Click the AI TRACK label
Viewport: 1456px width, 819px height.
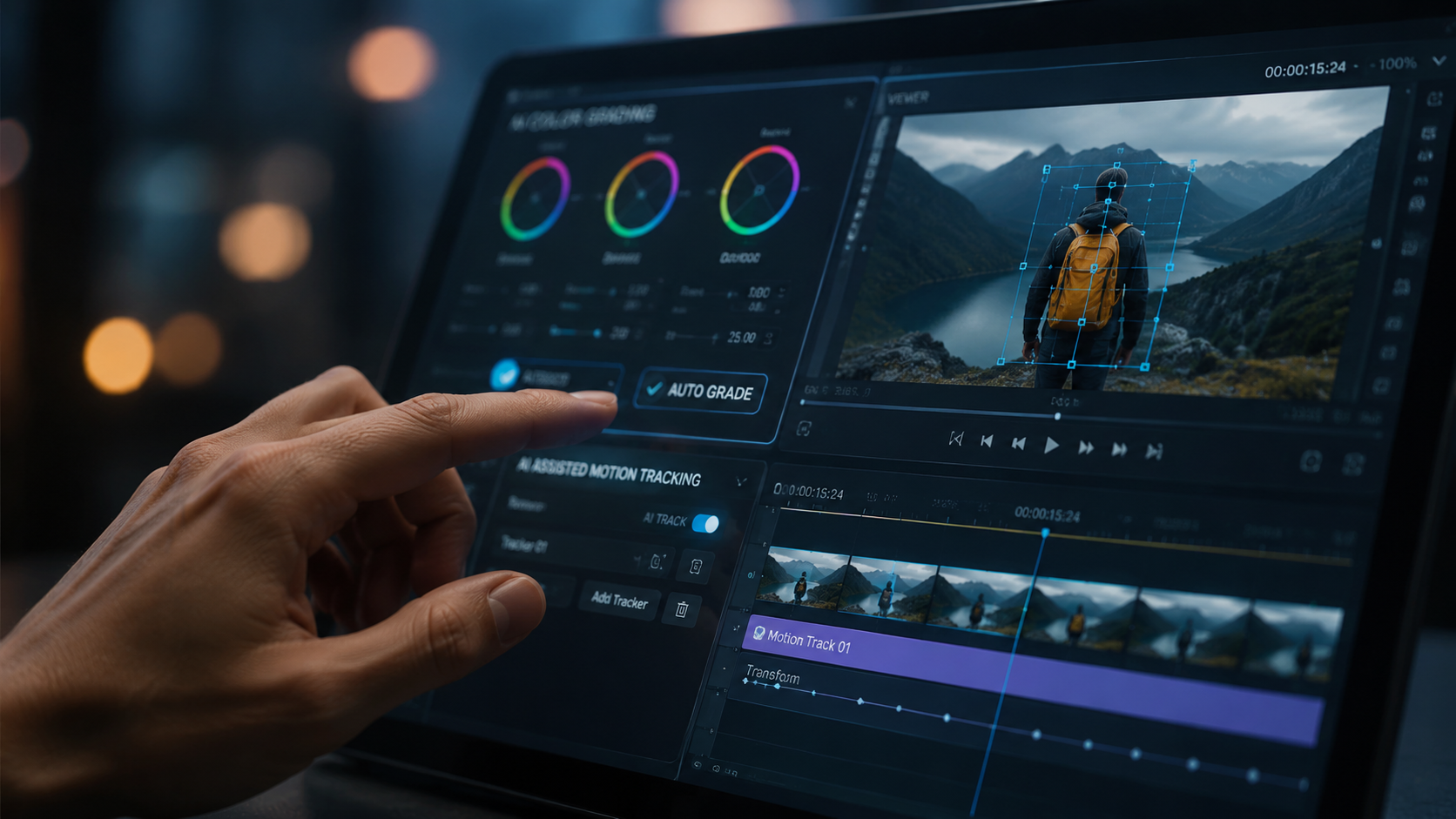[x=664, y=520]
